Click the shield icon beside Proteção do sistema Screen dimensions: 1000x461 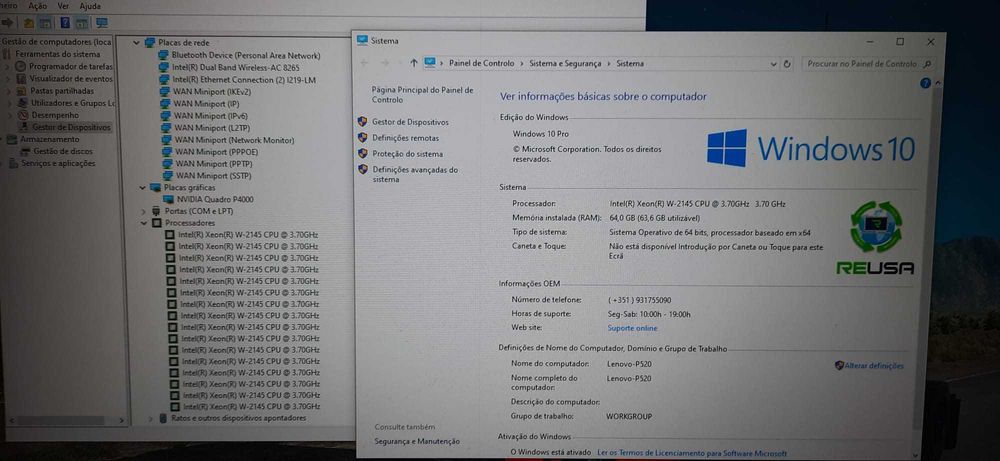(x=362, y=153)
